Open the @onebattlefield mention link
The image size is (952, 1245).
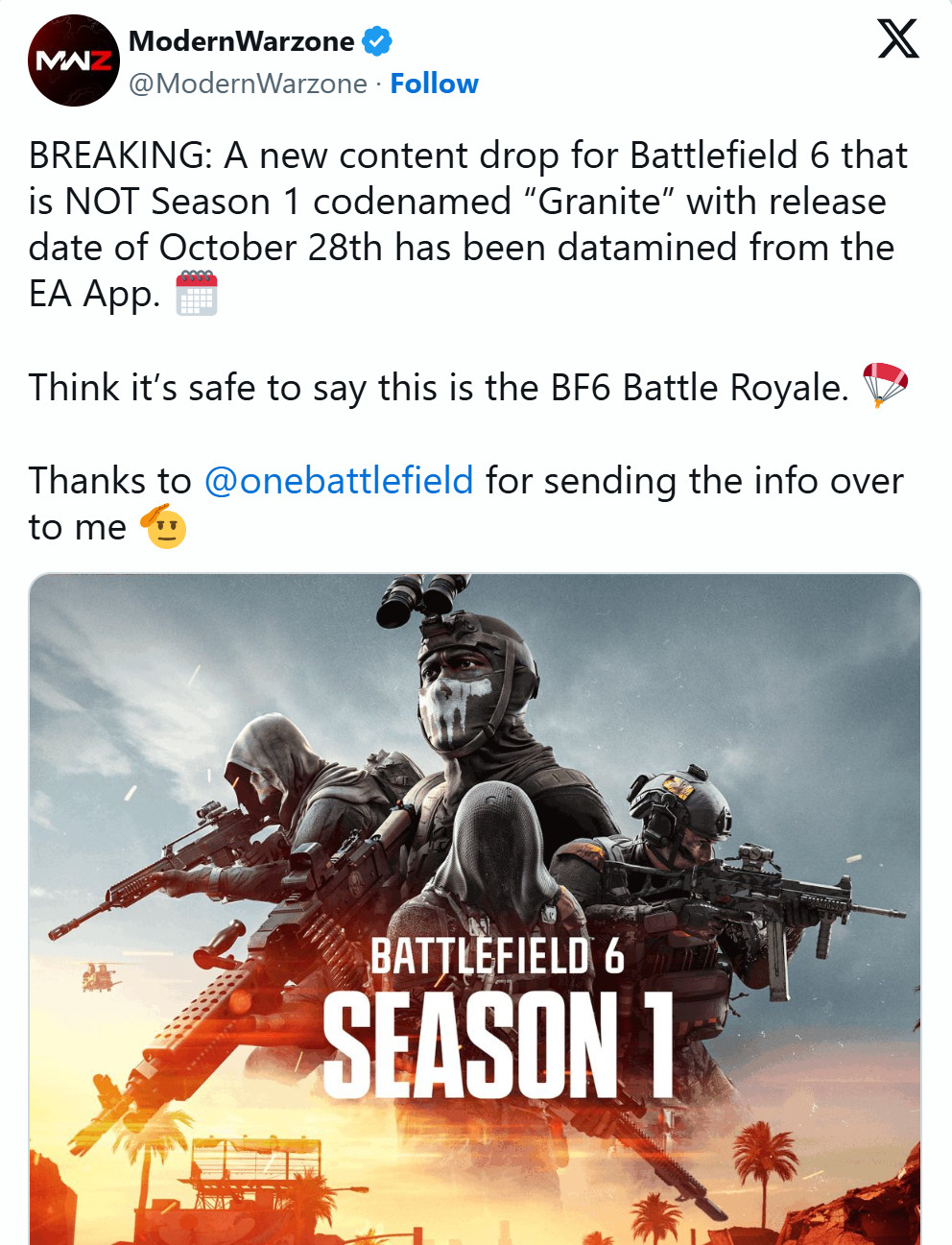[339, 480]
